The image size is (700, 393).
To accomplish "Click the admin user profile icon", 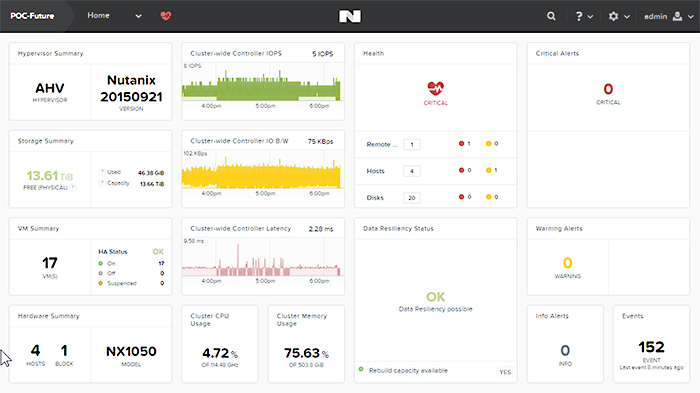I will (677, 17).
